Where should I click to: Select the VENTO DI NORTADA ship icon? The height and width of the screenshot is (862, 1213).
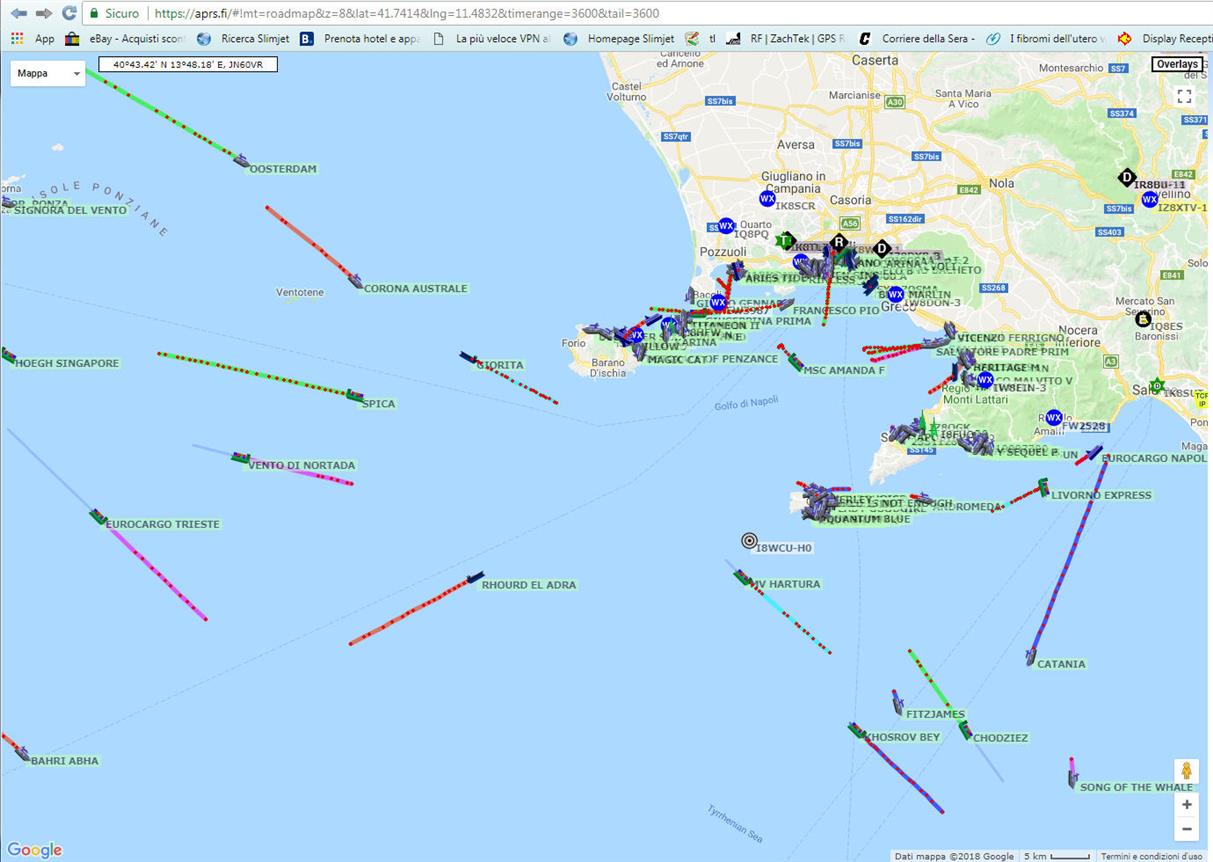pos(240,458)
